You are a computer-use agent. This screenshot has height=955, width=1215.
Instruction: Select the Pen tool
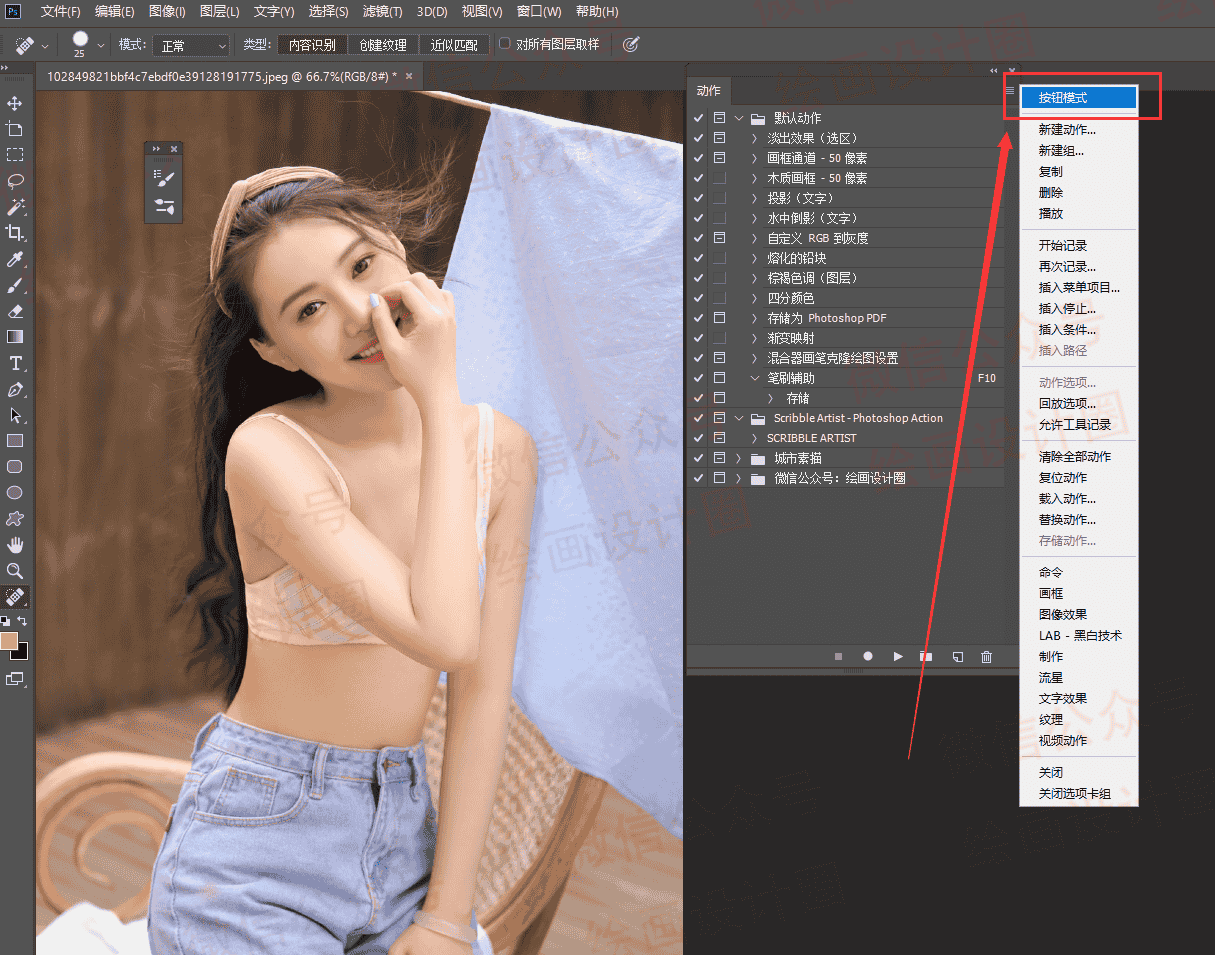(15, 389)
